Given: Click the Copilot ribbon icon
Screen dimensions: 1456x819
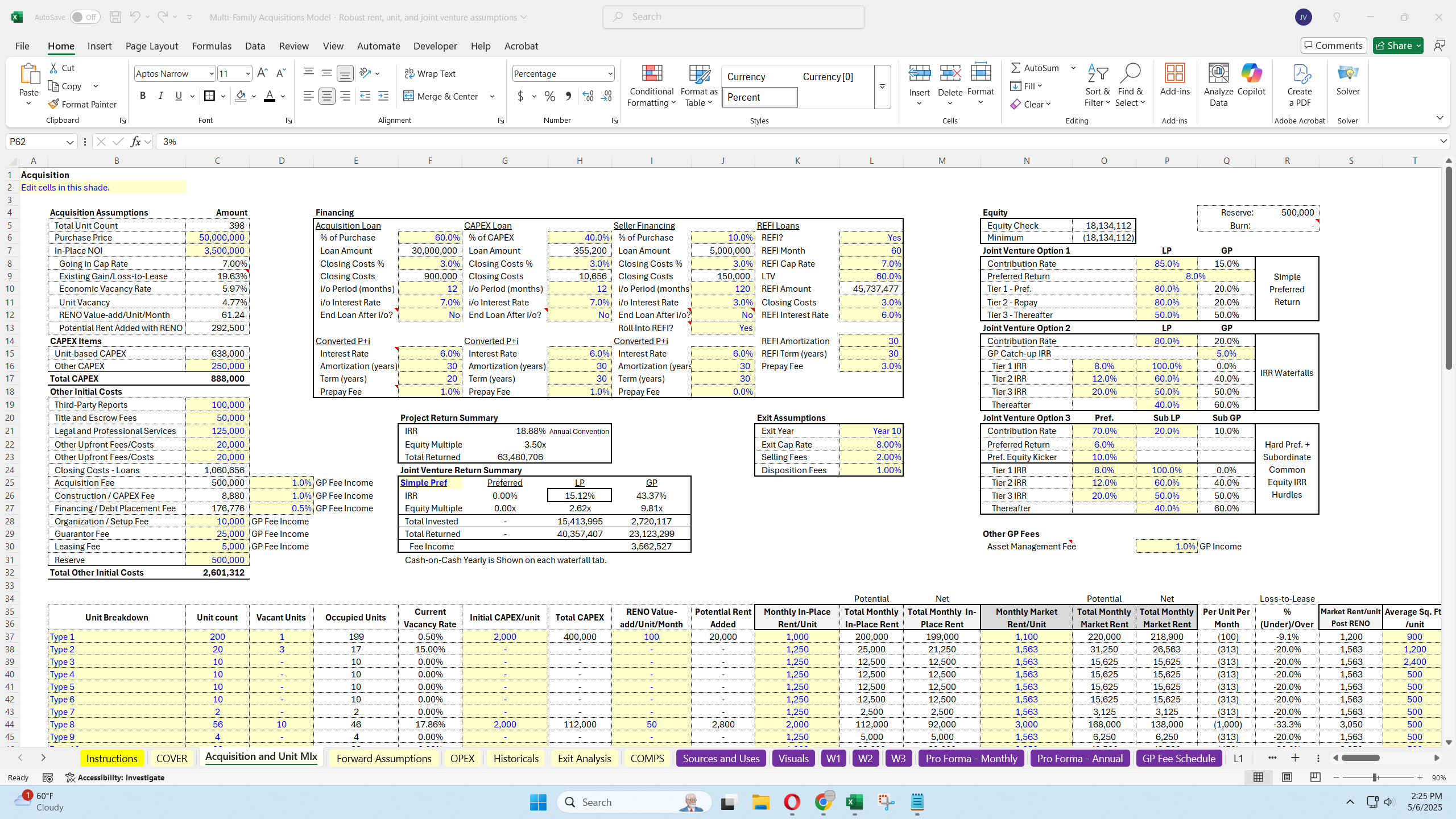Looking at the screenshot, I should (x=1251, y=74).
